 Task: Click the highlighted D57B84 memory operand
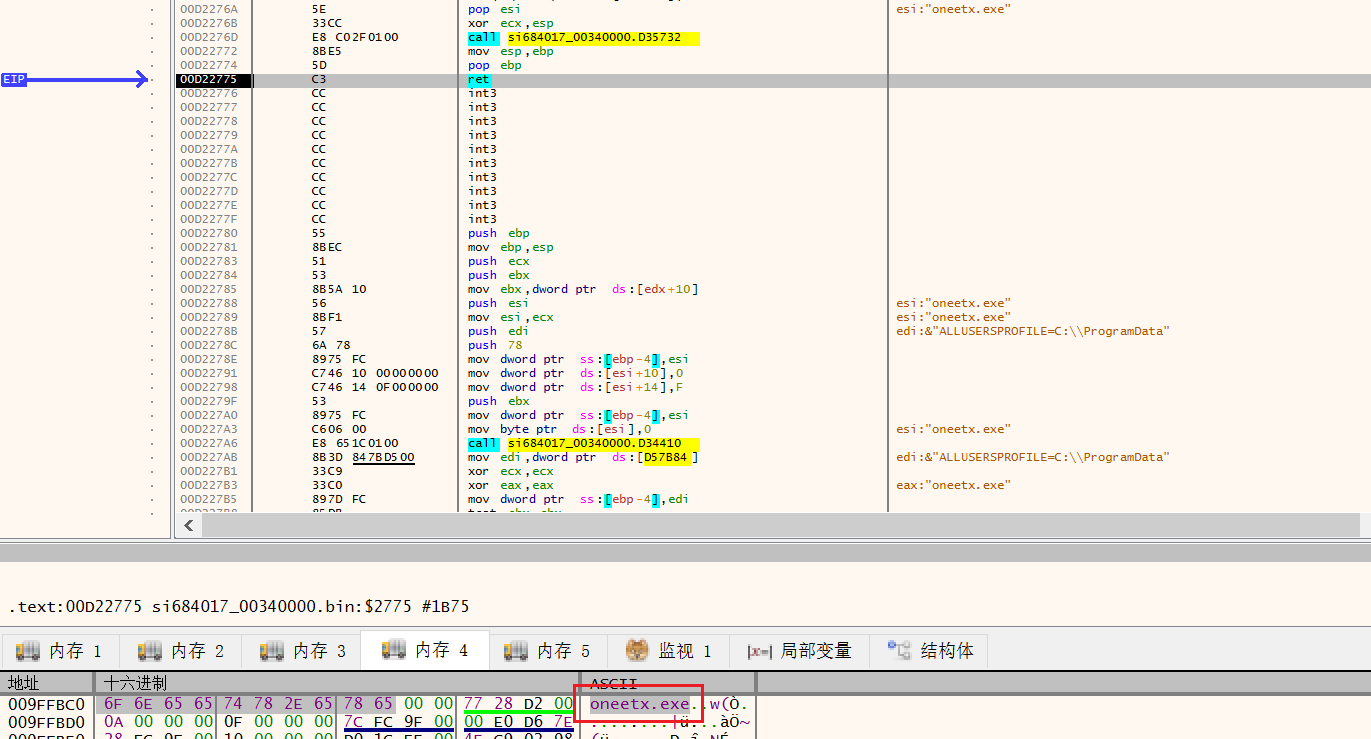pos(670,457)
